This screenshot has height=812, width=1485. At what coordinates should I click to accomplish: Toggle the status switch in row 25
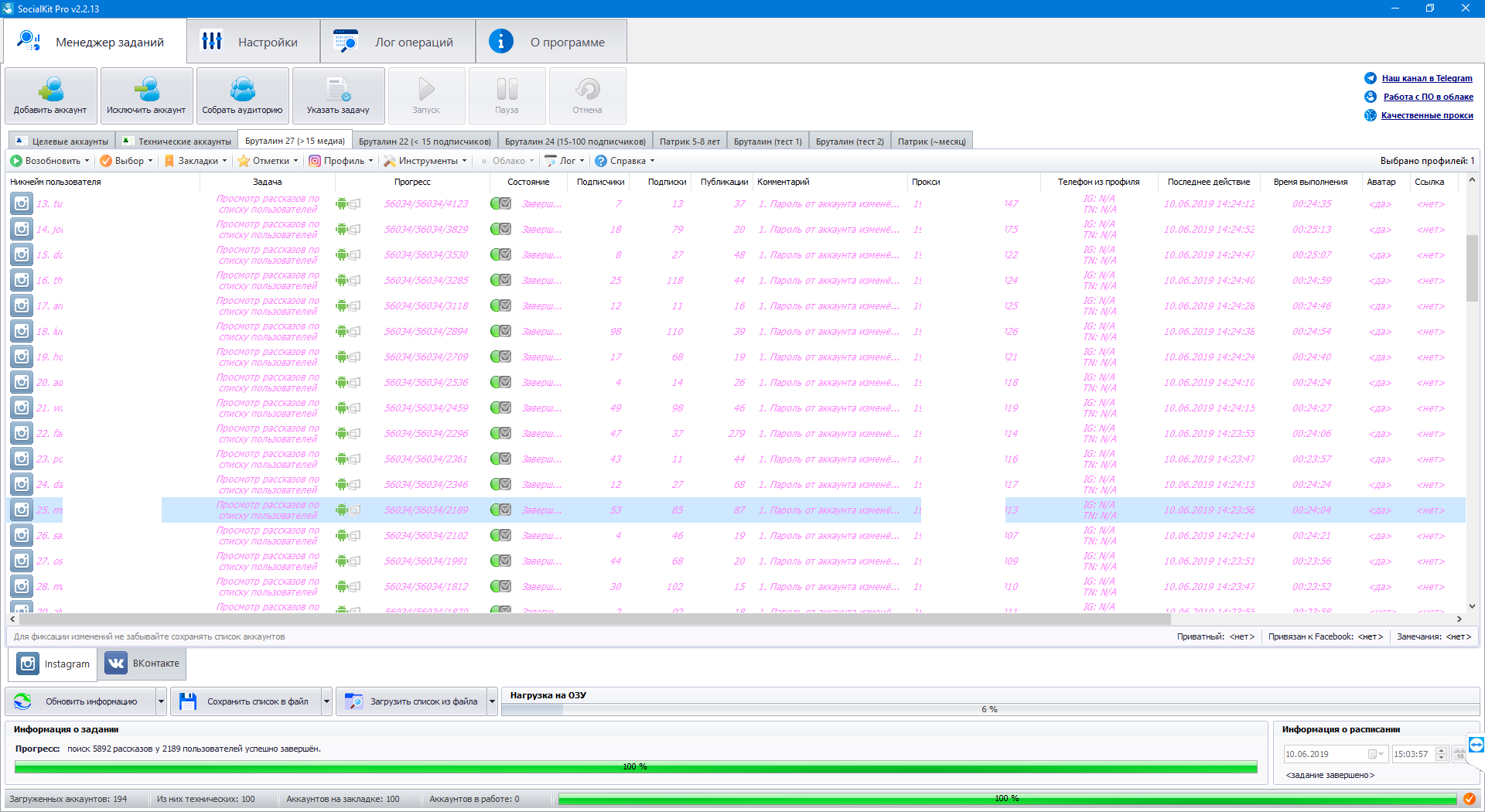501,510
